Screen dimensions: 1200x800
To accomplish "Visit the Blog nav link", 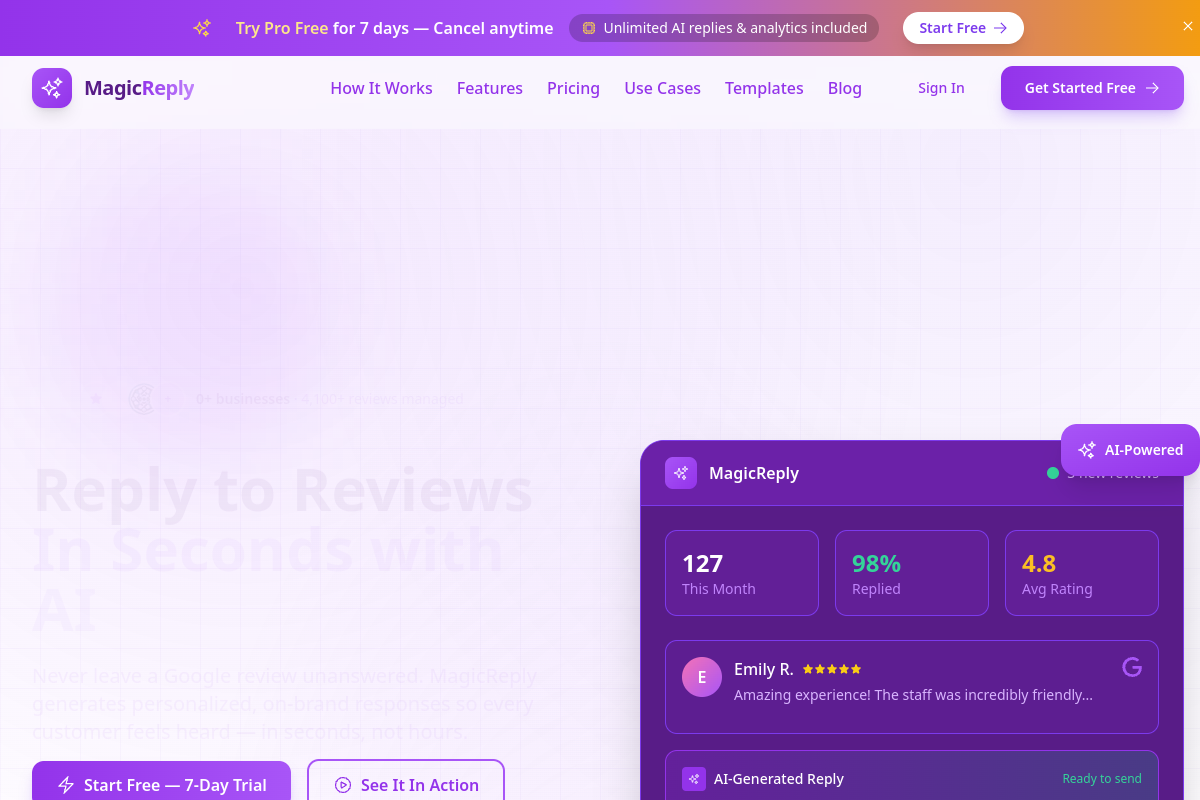I will [845, 88].
